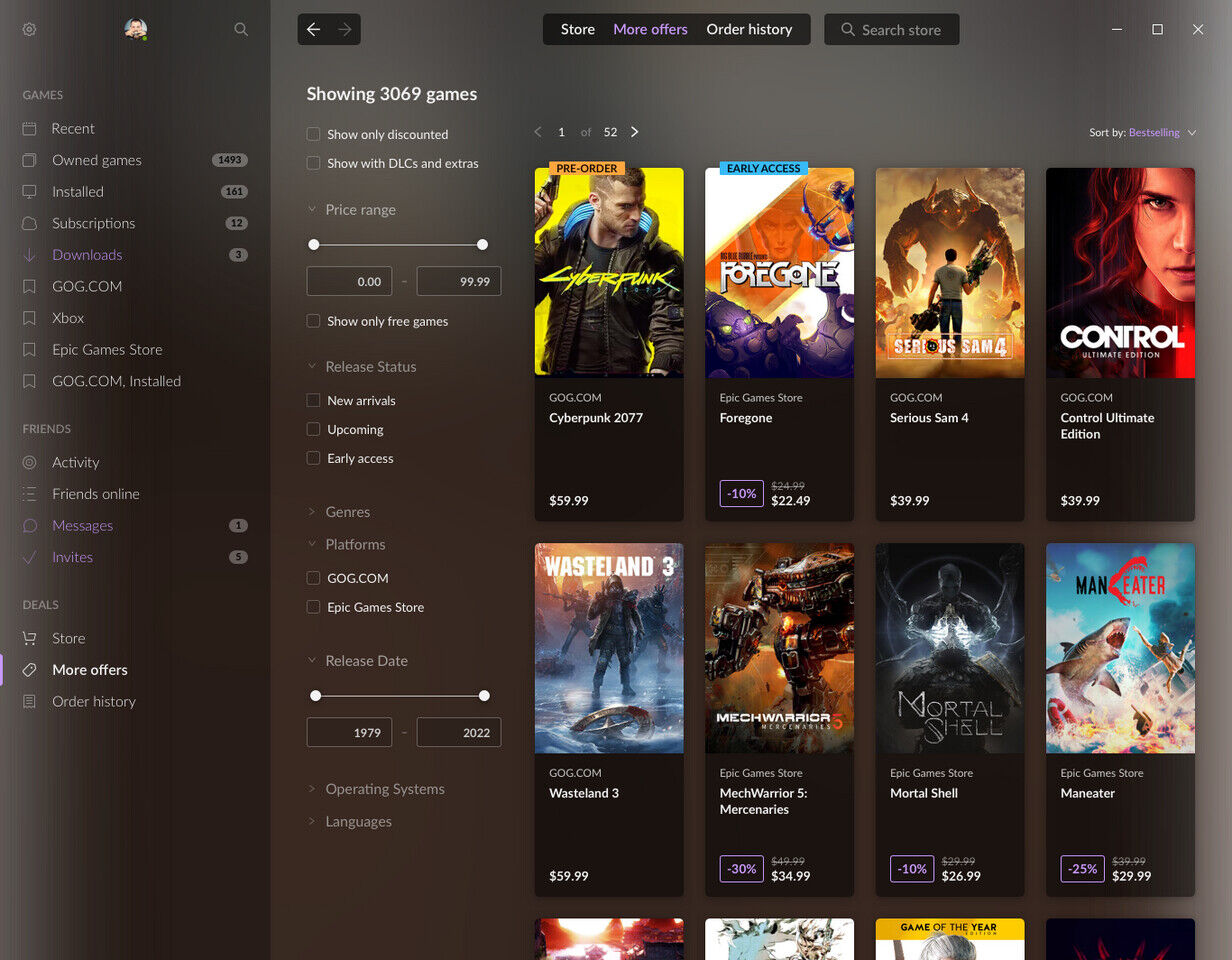The image size is (1232, 960).
Task: Click the Activity icon in Friends
Action: click(29, 462)
